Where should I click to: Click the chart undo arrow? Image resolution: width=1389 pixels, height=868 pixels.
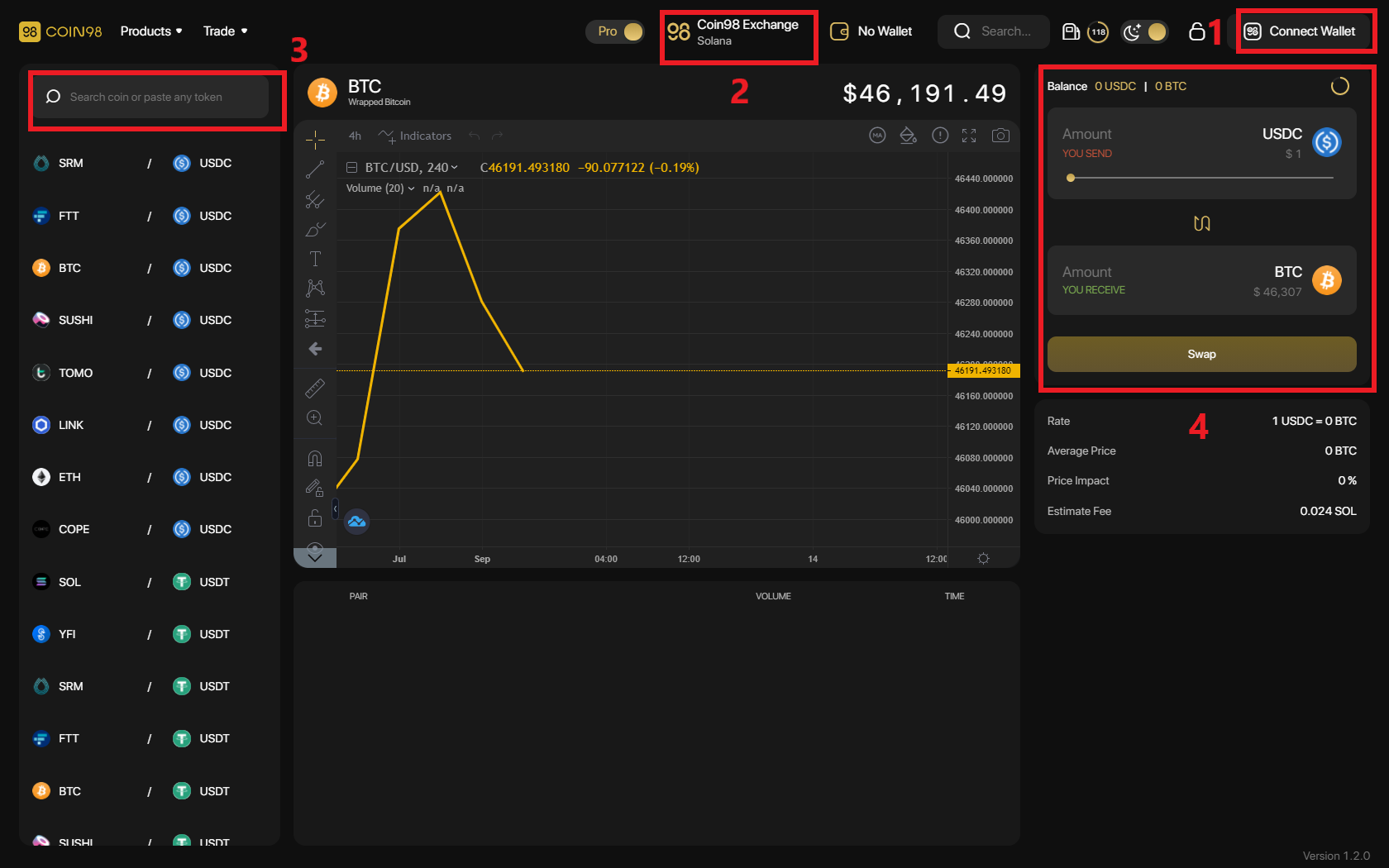[474, 136]
